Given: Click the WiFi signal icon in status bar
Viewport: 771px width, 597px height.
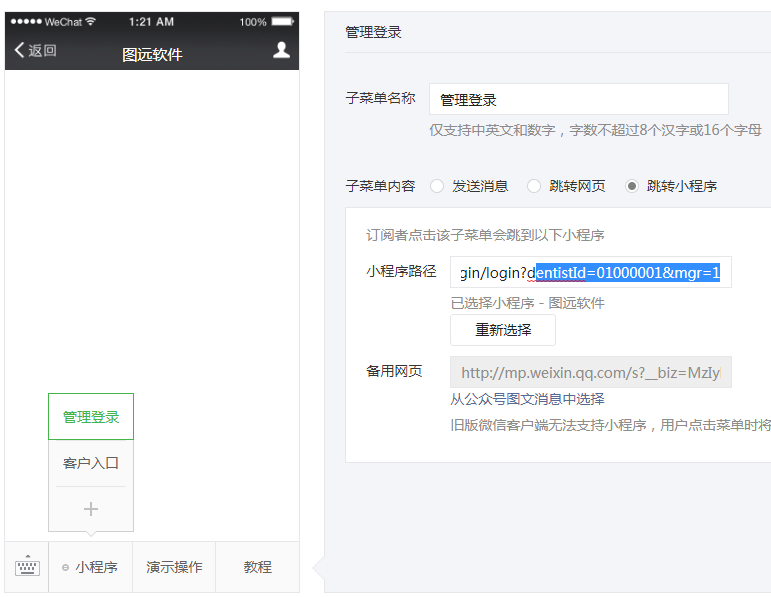Looking at the screenshot, I should pyautogui.click(x=90, y=21).
